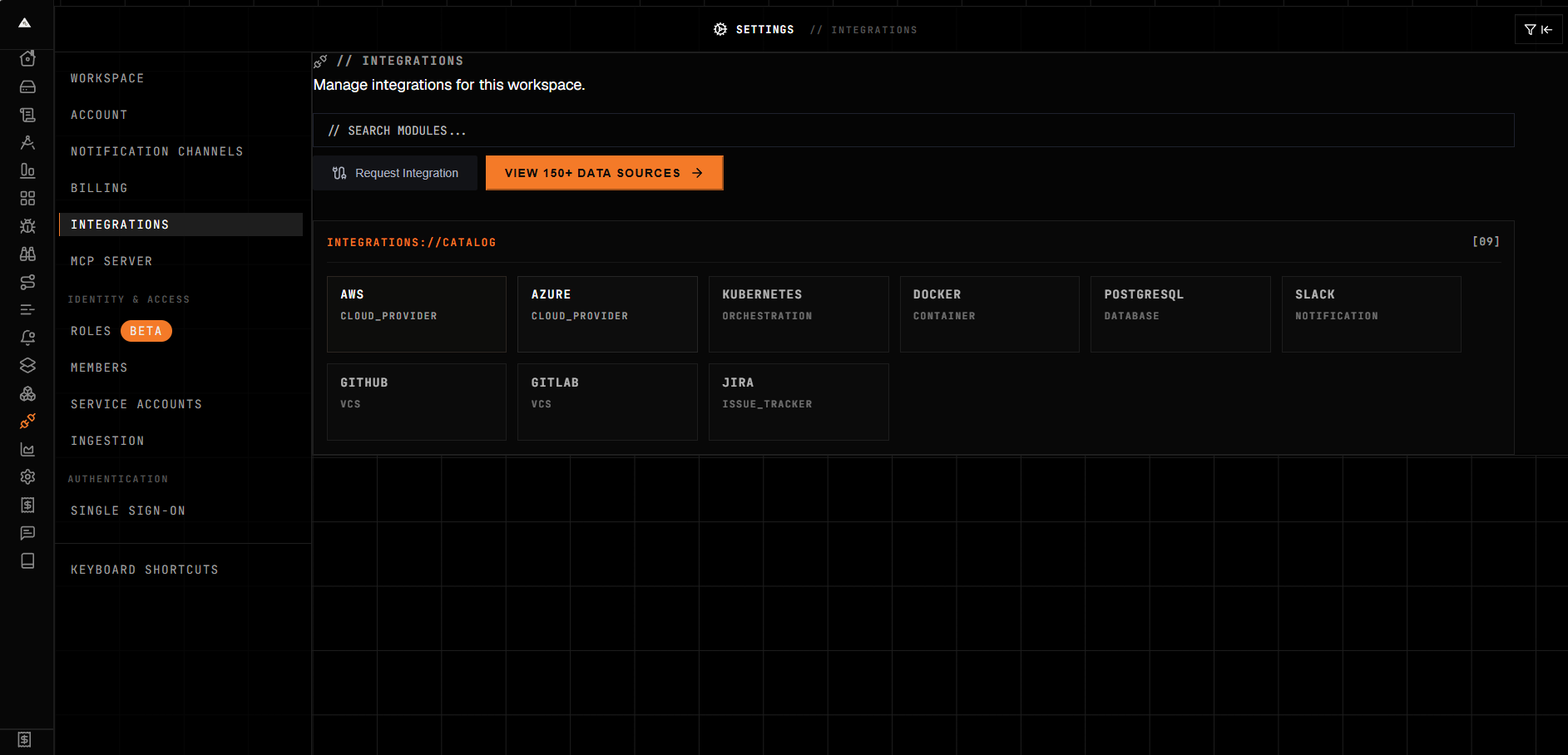
Task: Click the orange plug integrations icon
Action: pos(27,421)
